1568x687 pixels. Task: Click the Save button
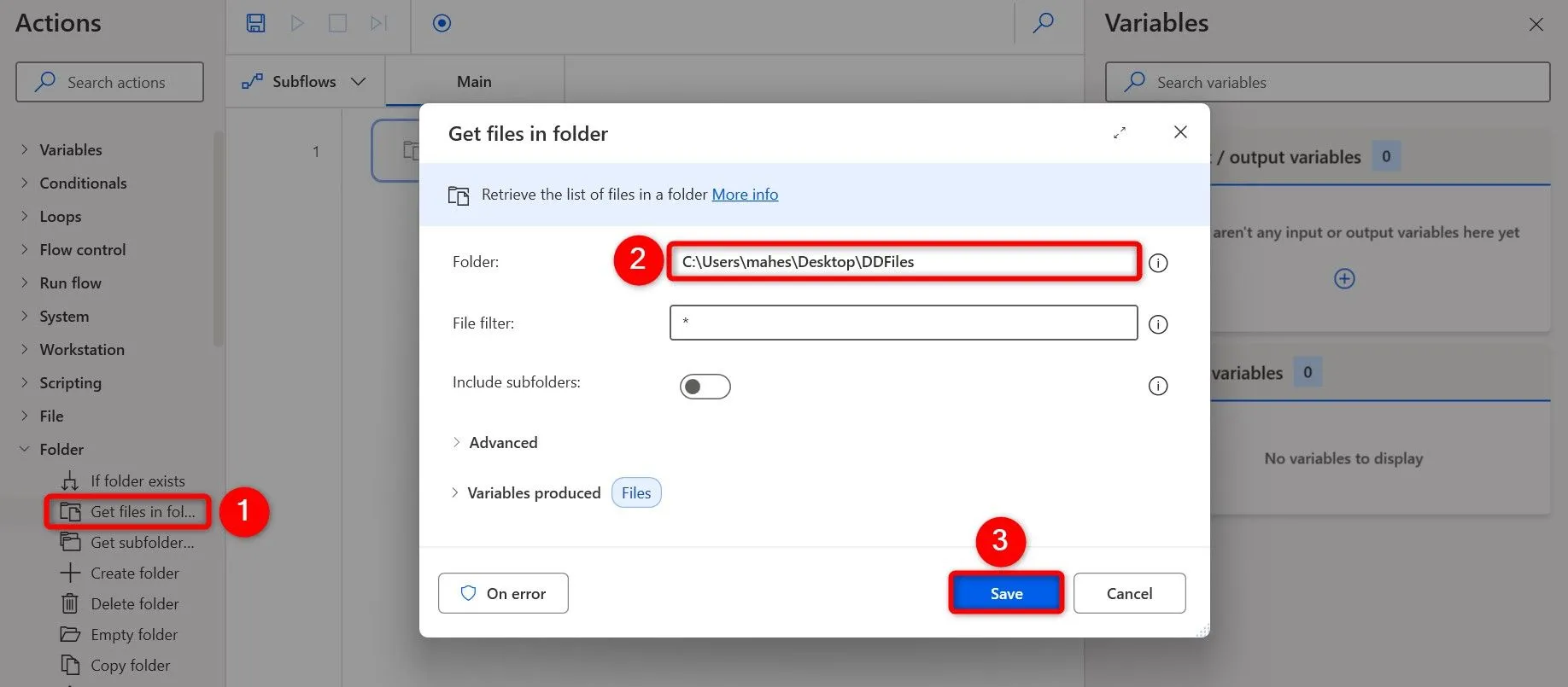tap(1006, 593)
